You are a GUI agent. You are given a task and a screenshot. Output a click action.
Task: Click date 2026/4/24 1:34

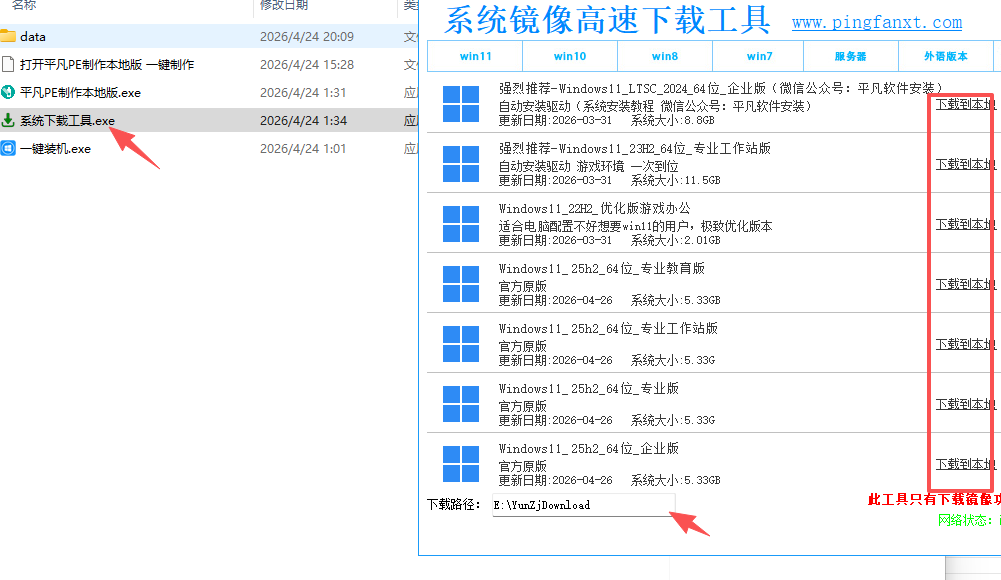pos(303,121)
